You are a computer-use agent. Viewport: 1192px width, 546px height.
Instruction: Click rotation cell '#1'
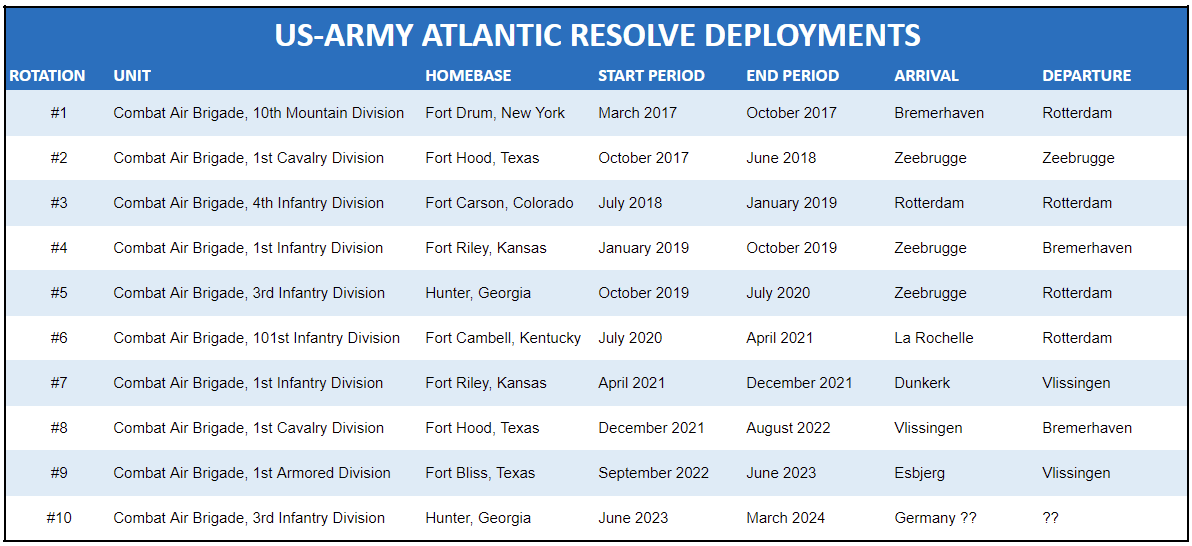59,113
